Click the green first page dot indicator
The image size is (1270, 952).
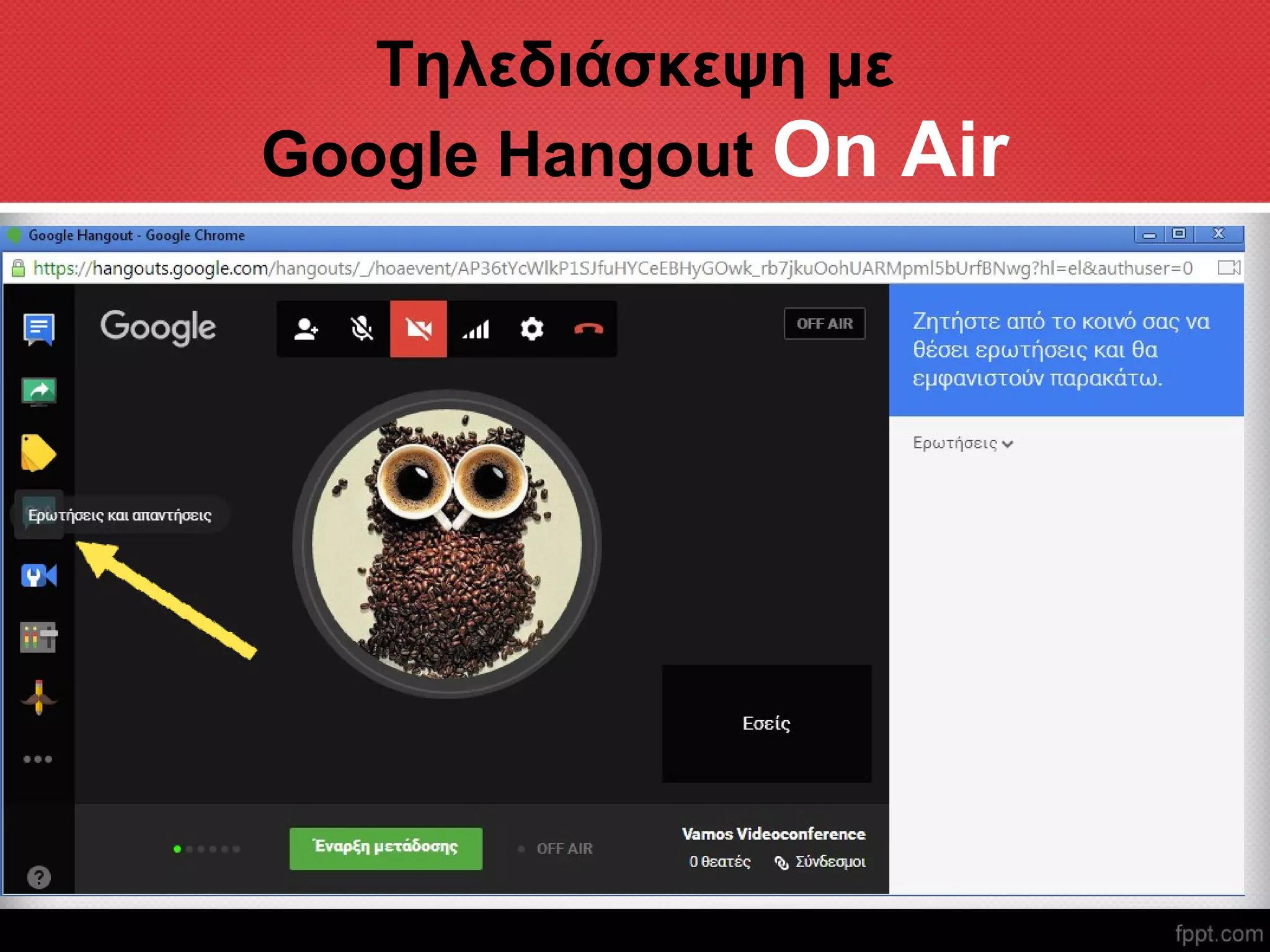(x=177, y=849)
